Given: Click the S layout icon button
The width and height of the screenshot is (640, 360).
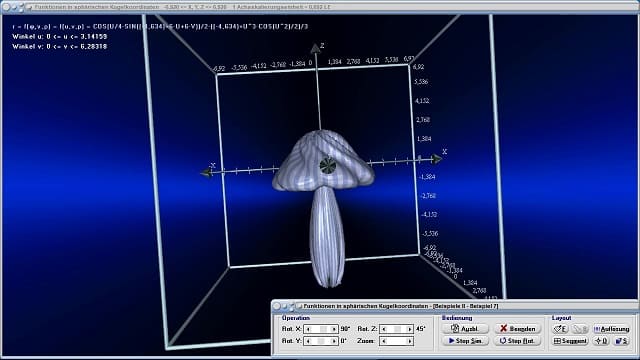Looking at the screenshot, I should [622, 341].
